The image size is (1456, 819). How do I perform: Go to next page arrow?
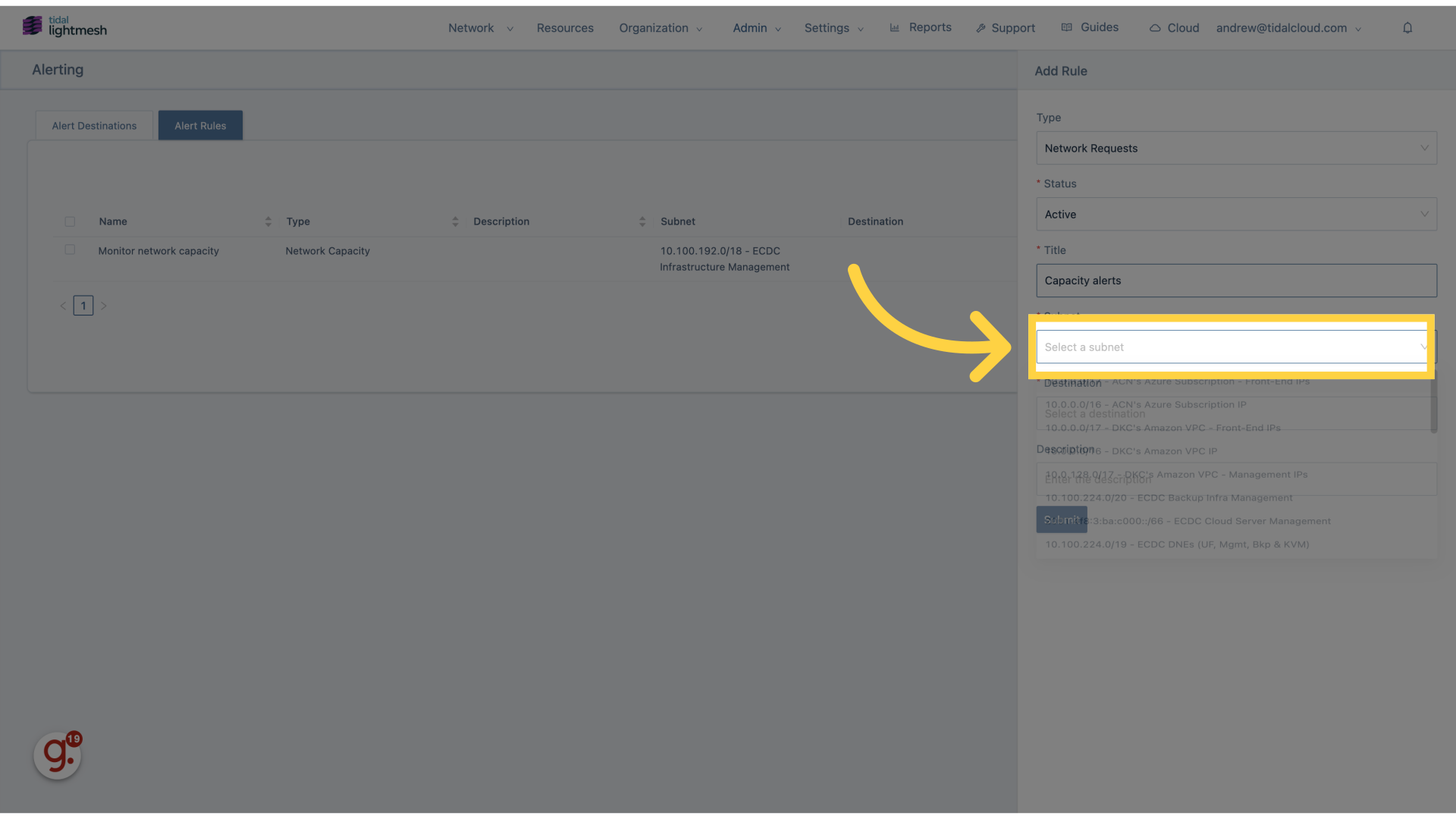click(104, 306)
